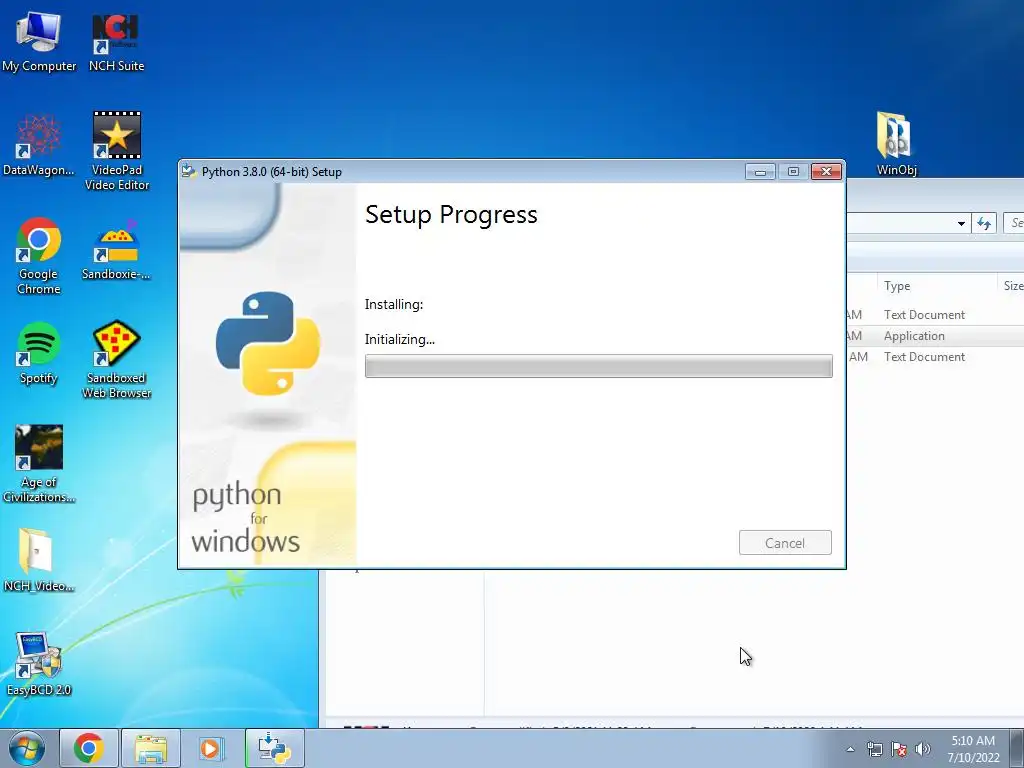Image resolution: width=1024 pixels, height=768 pixels.
Task: Open the My Computer desktop icon
Action: click(39, 40)
